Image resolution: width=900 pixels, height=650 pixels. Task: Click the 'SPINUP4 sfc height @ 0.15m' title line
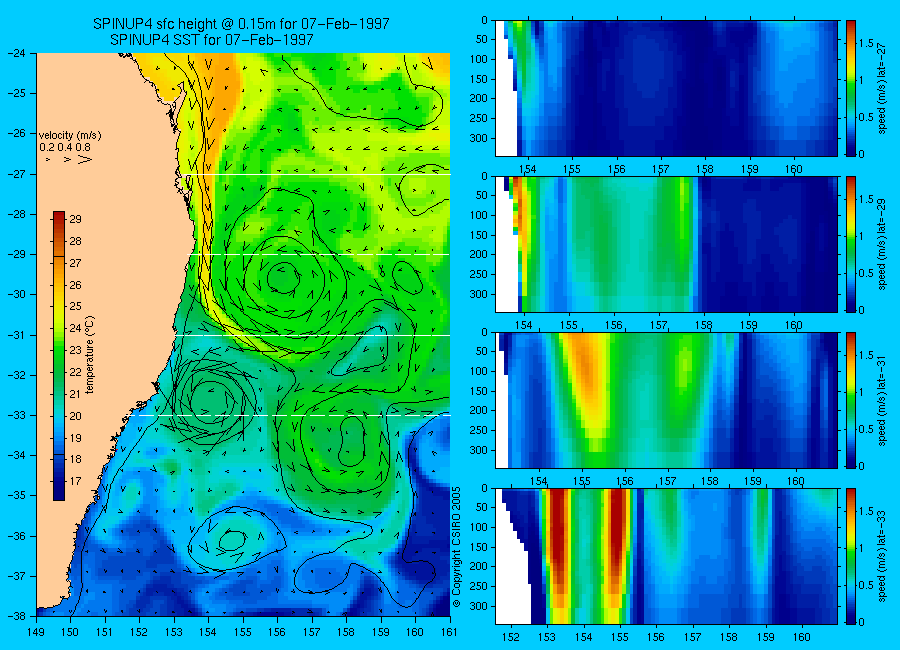click(x=241, y=24)
